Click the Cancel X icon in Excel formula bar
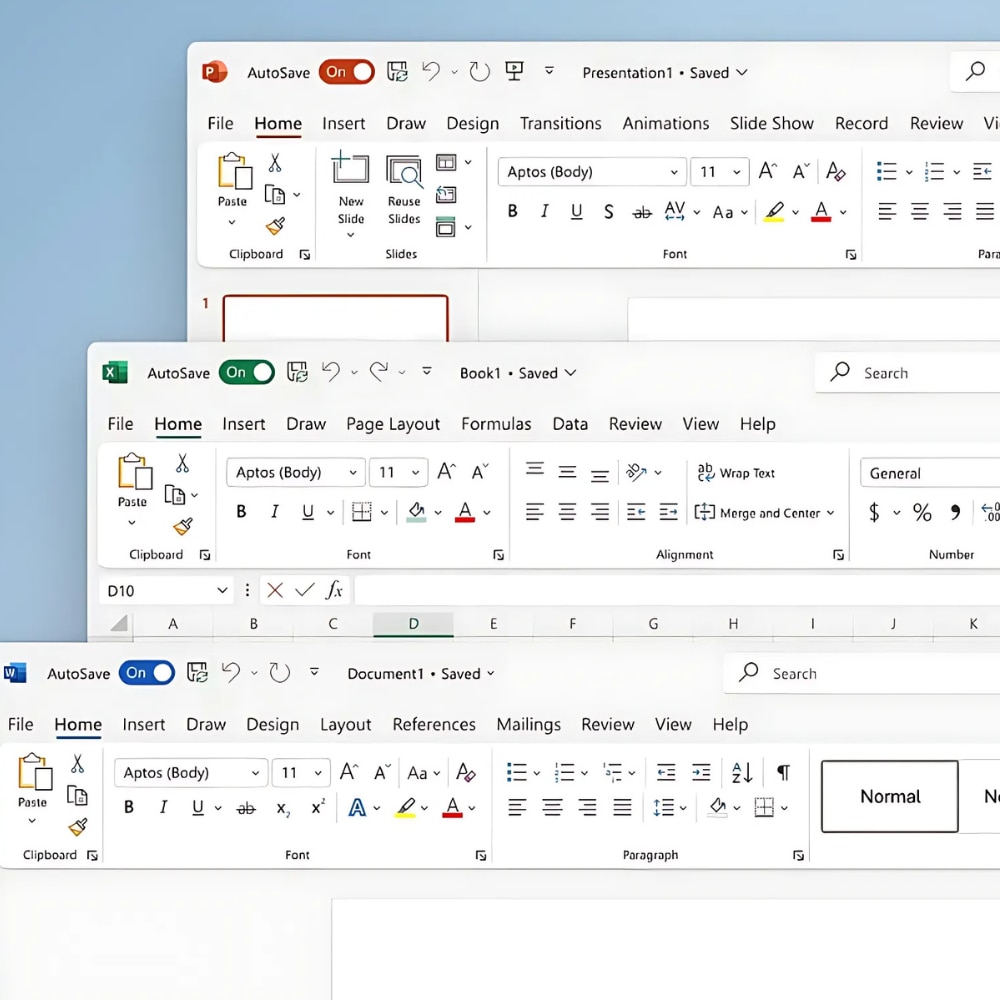This screenshot has height=1000, width=1000. pos(275,590)
